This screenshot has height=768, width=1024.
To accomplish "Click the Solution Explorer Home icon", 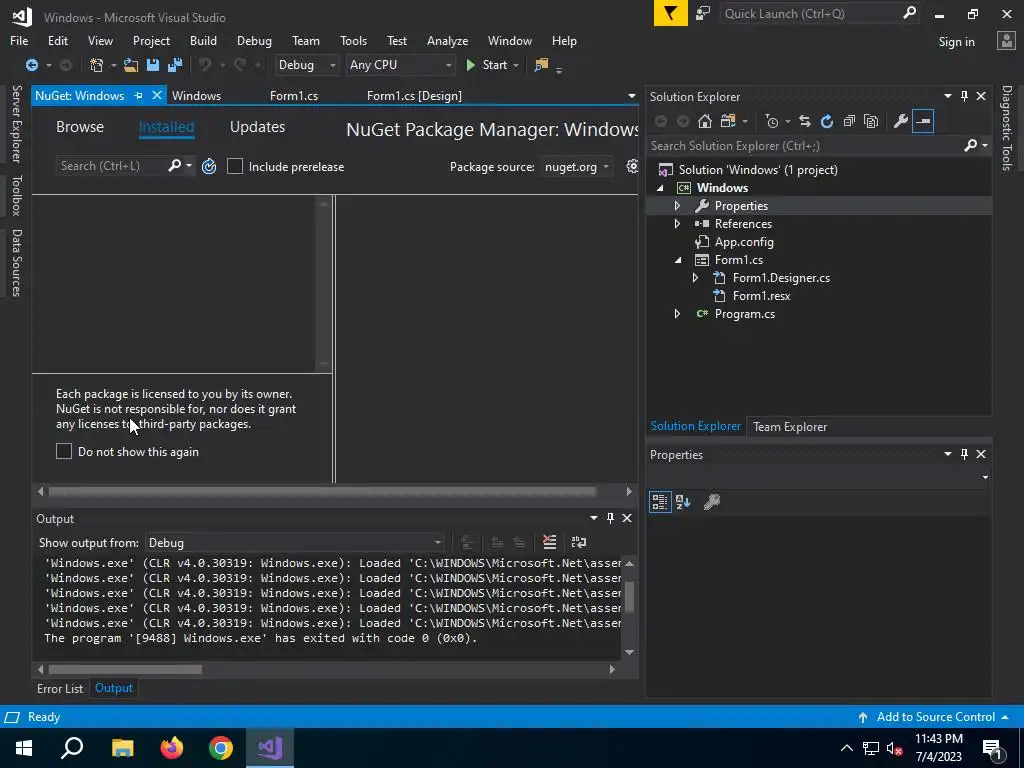I will pyautogui.click(x=705, y=121).
